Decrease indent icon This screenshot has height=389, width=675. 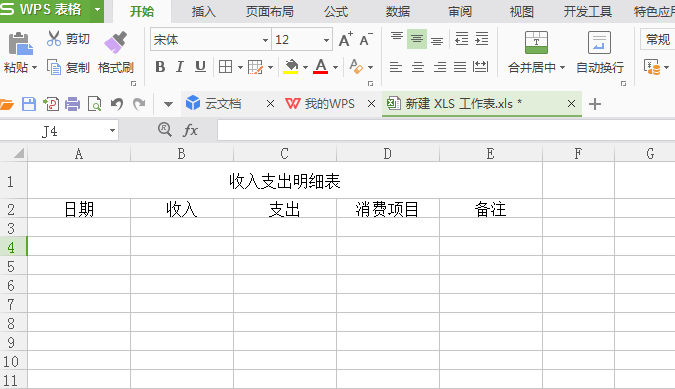[461, 39]
